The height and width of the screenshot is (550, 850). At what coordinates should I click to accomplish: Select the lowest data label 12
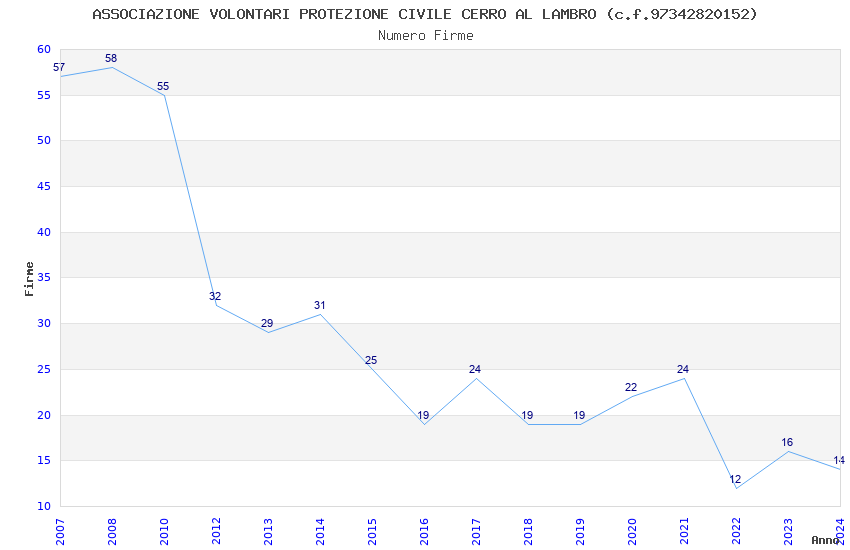tap(735, 479)
